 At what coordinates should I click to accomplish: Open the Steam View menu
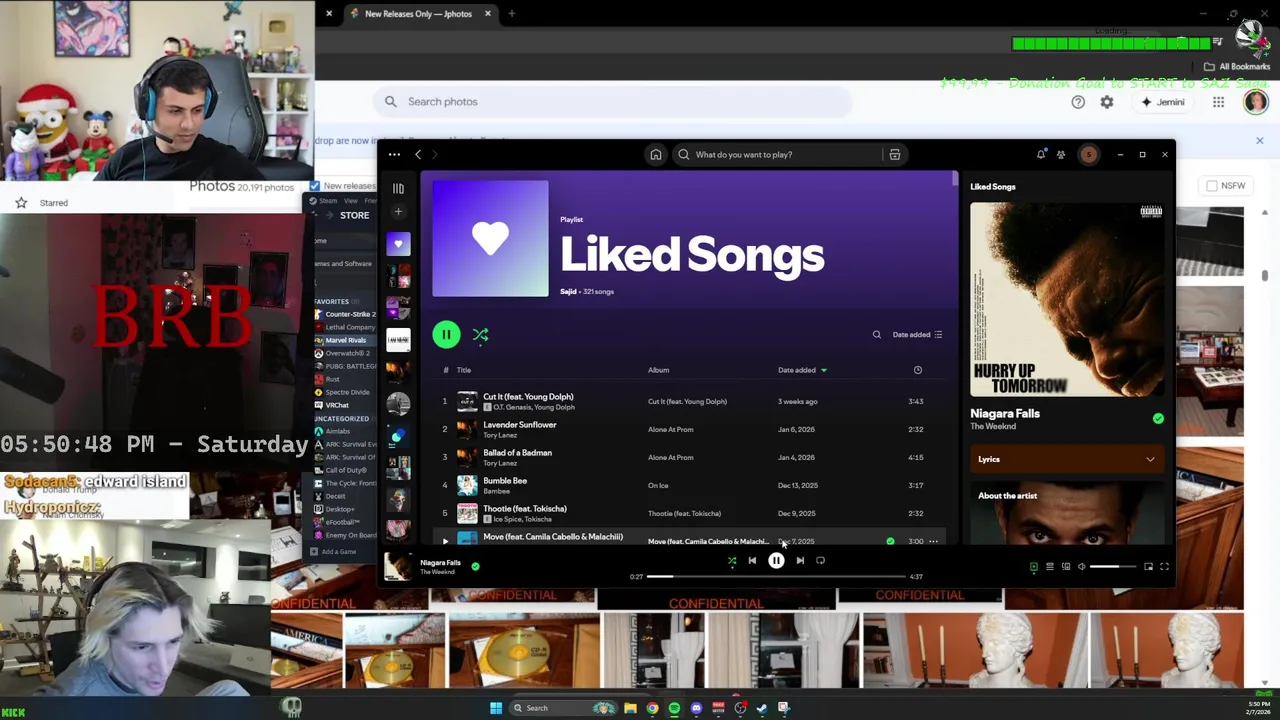point(351,201)
